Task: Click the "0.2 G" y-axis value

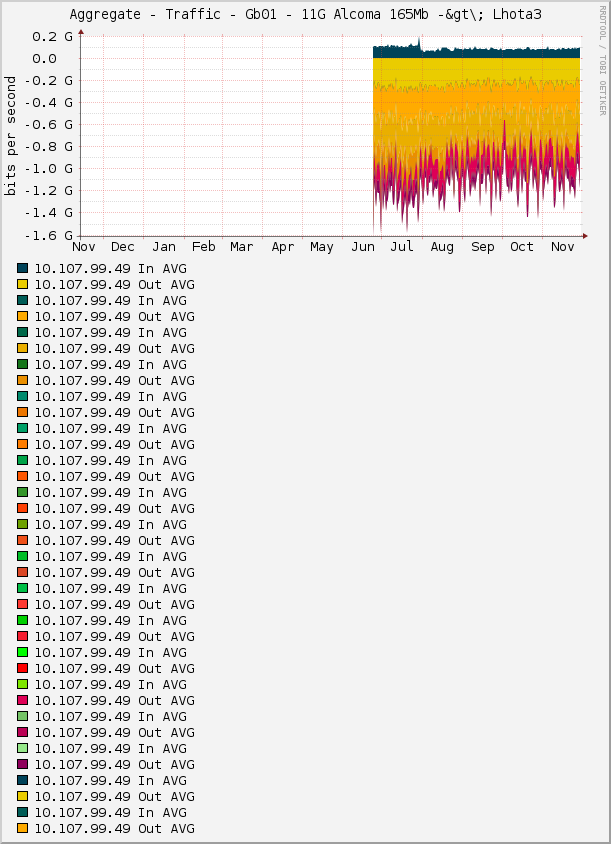Action: click(x=50, y=36)
